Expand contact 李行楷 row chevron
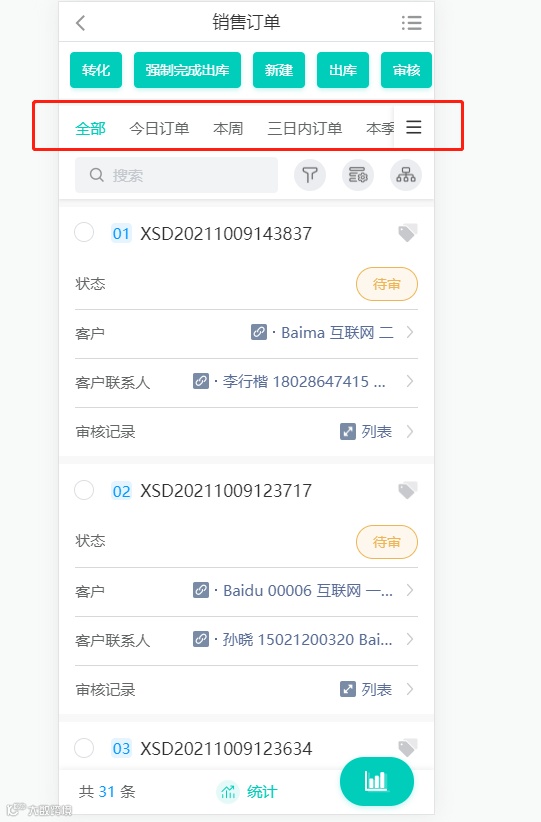 410,381
